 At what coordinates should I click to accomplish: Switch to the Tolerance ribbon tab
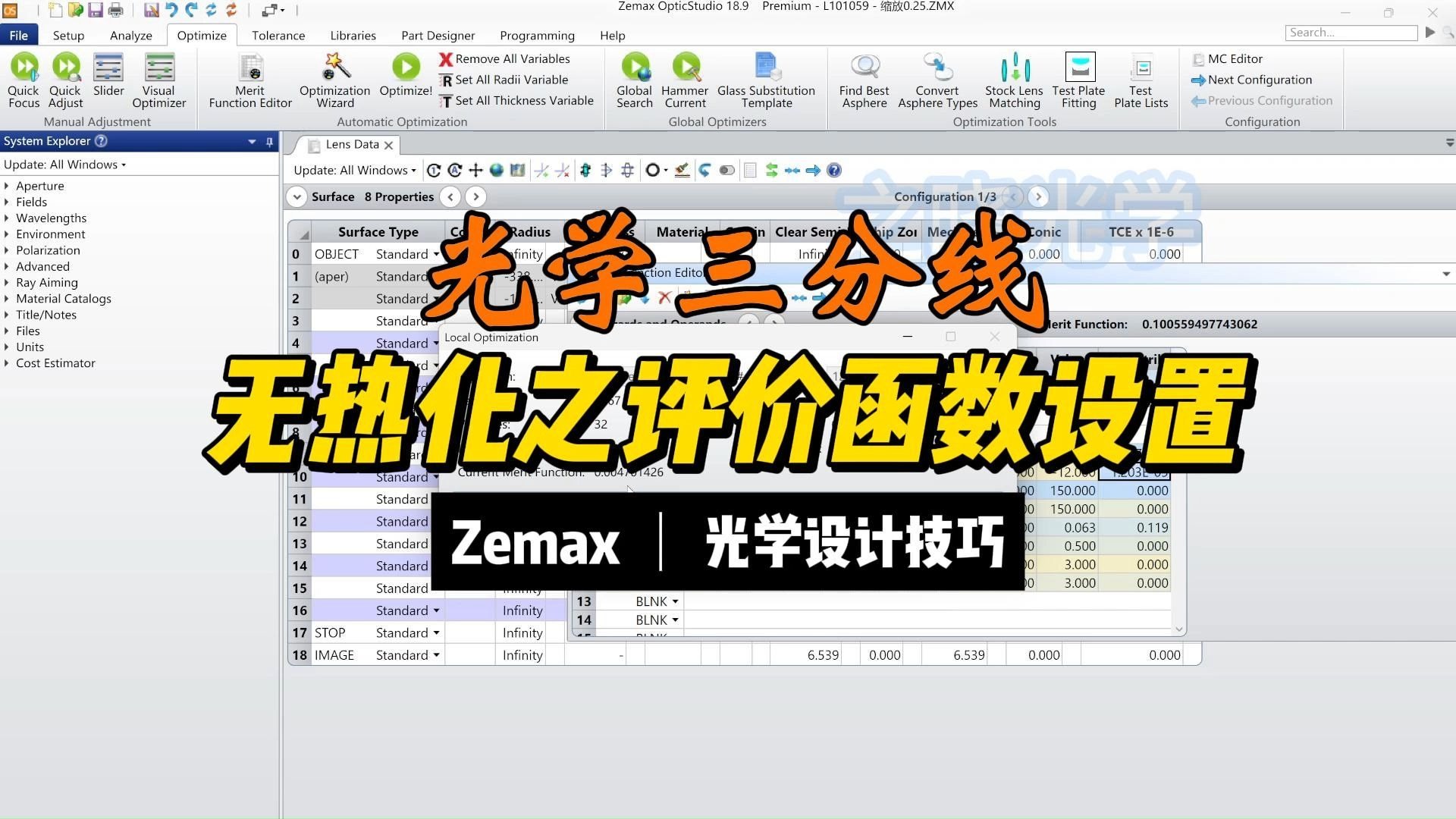(x=278, y=35)
